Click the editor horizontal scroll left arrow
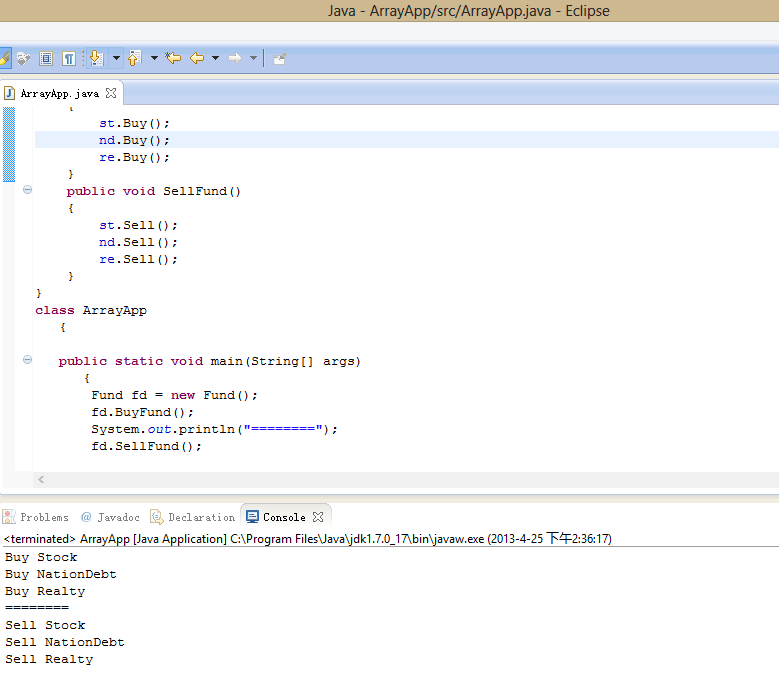The height and width of the screenshot is (699, 779). click(x=41, y=479)
